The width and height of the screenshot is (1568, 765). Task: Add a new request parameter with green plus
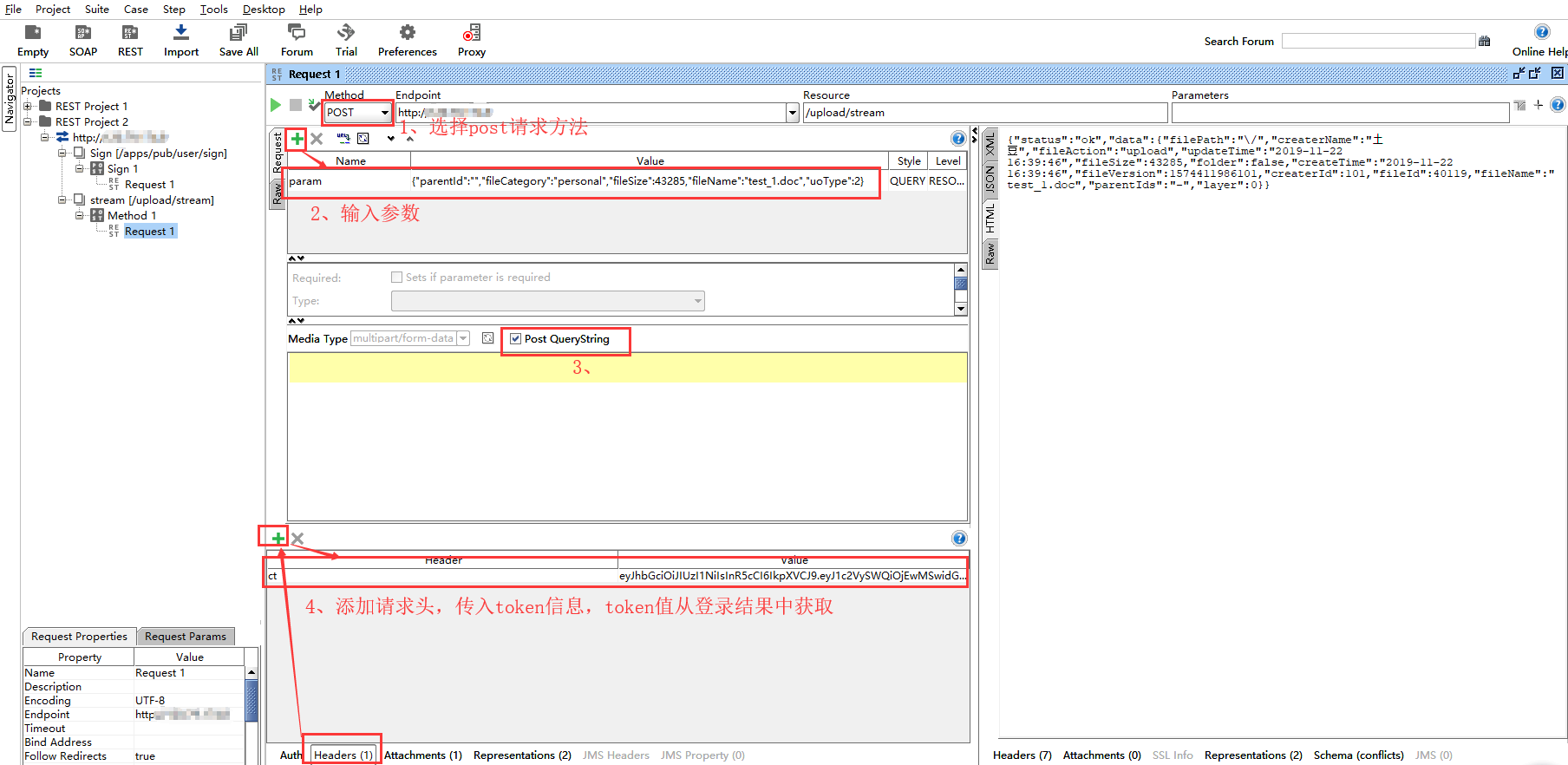point(297,139)
